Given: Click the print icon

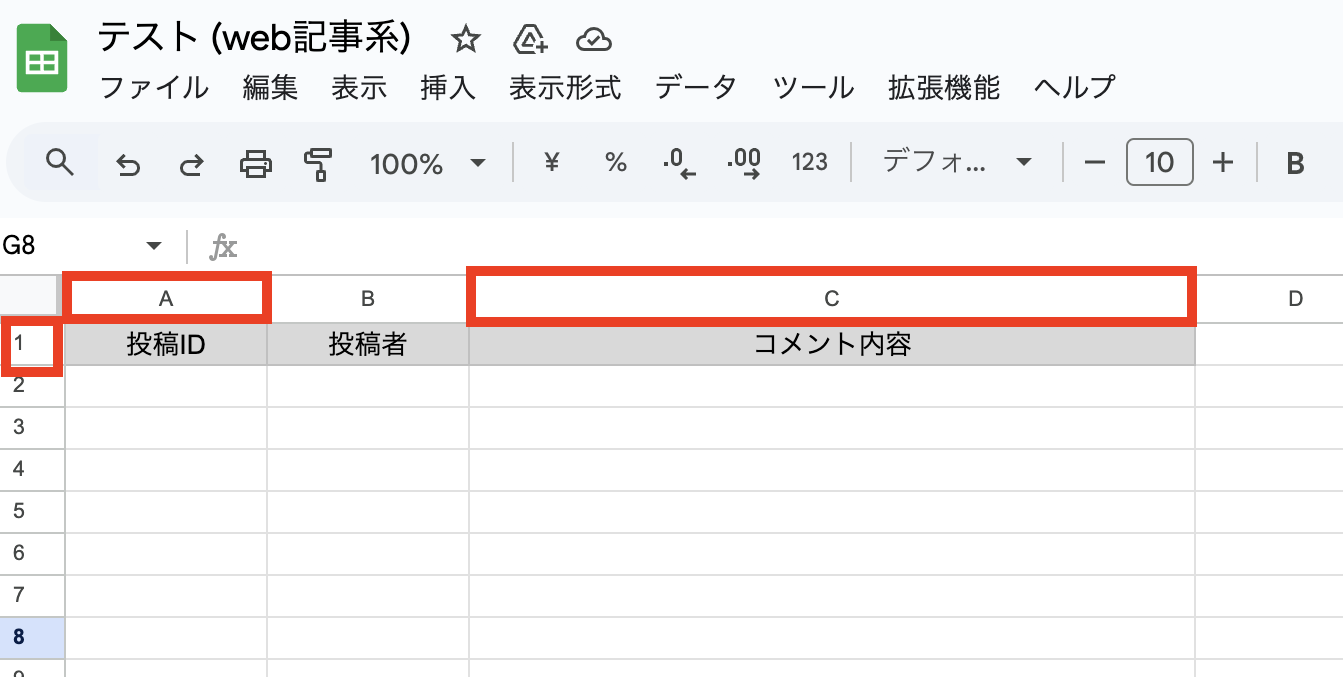Looking at the screenshot, I should pyautogui.click(x=256, y=163).
